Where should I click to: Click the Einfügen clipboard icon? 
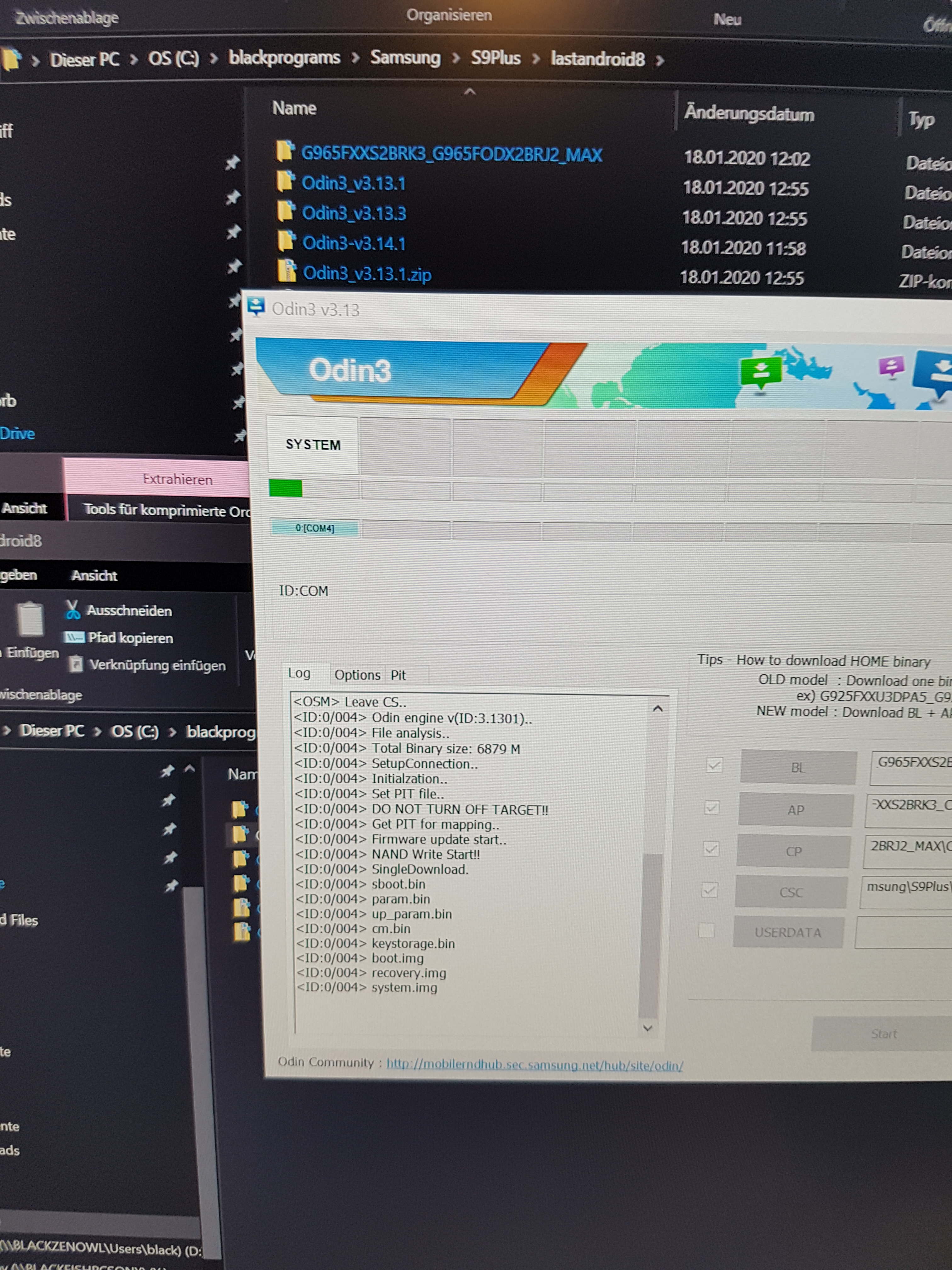tap(30, 620)
